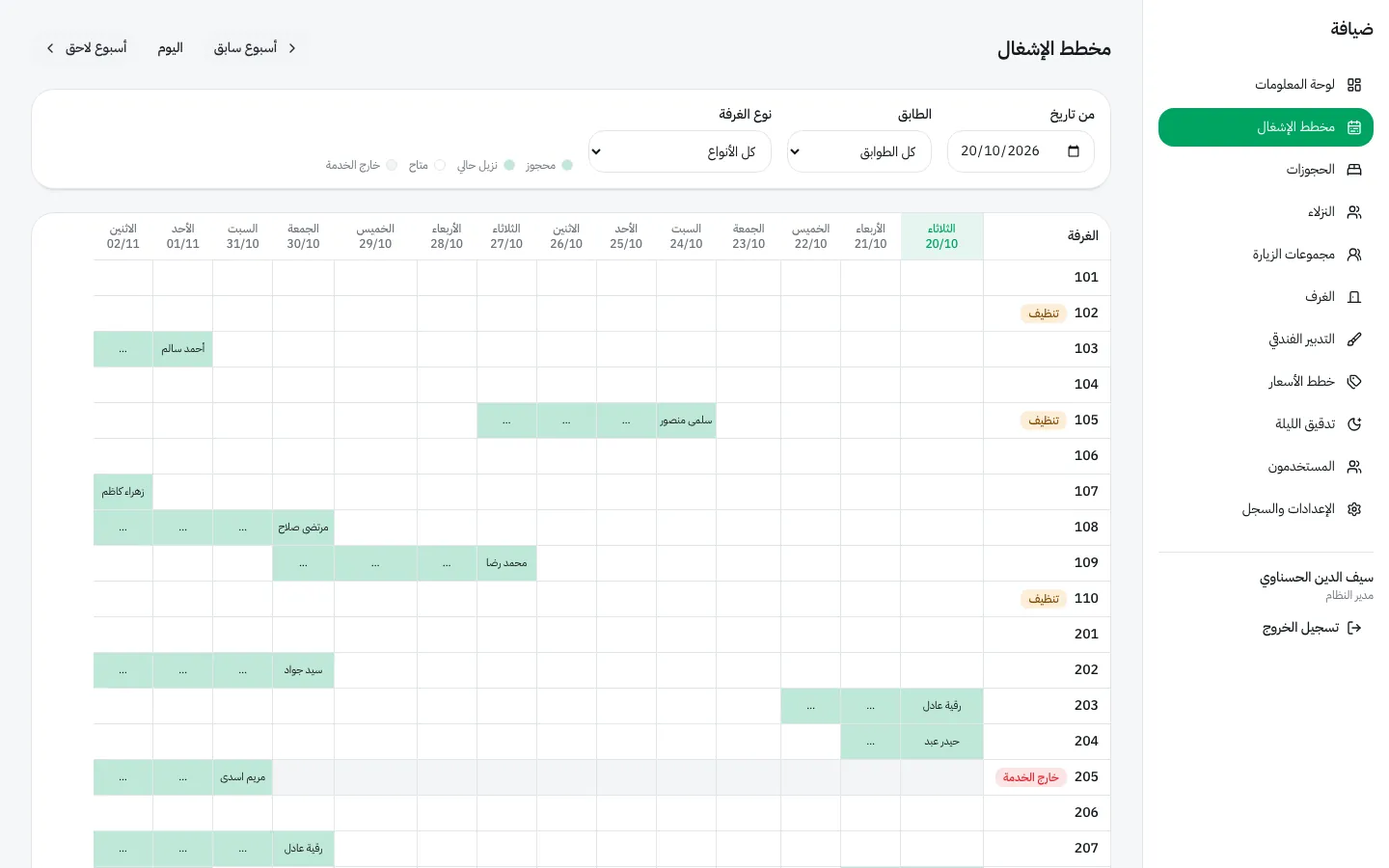1389x868 pixels.
Task: Click the من تاريخ date field
Action: pyautogui.click(x=1021, y=151)
